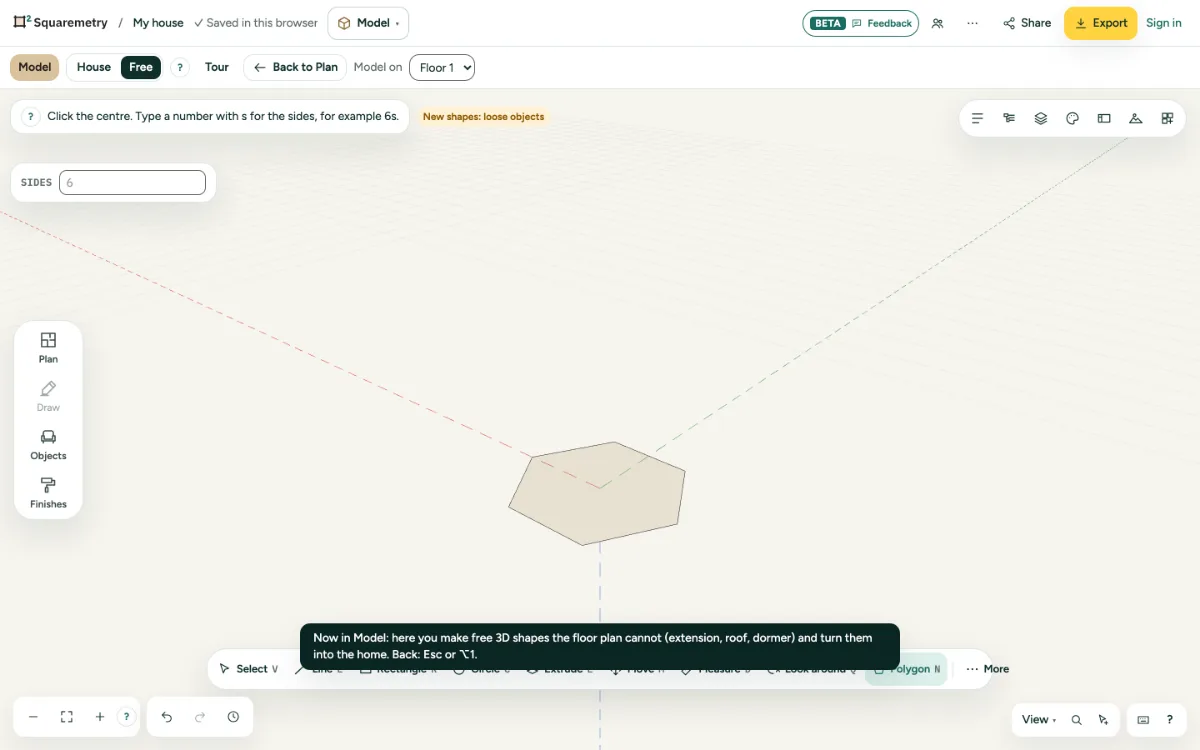The width and height of the screenshot is (1200, 750).
Task: Zoom in with the plus icon
Action: coord(100,717)
